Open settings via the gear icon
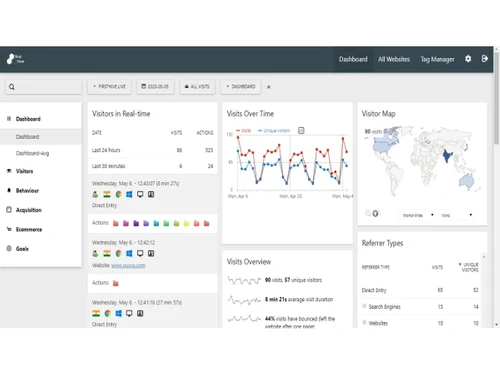Viewport: 500px width, 375px height. pyautogui.click(x=468, y=59)
